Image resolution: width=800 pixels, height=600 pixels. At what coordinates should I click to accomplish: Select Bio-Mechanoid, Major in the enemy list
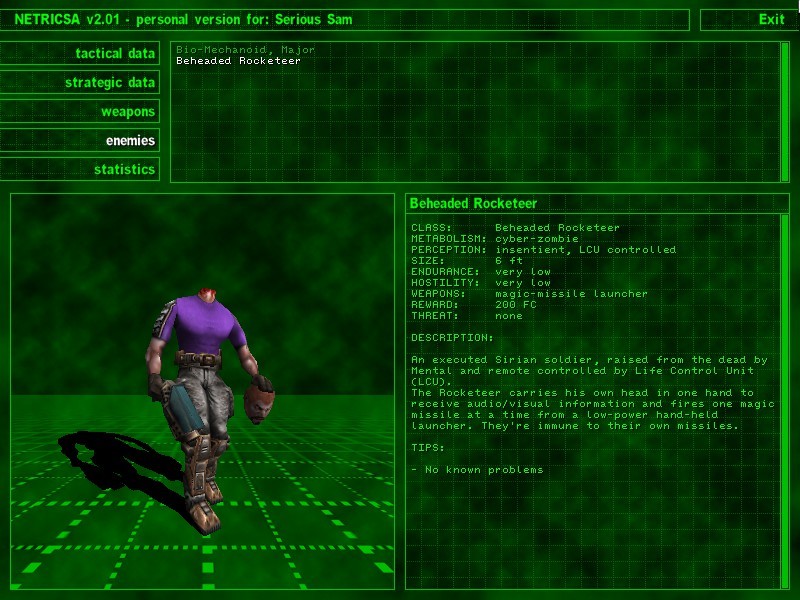tap(245, 49)
